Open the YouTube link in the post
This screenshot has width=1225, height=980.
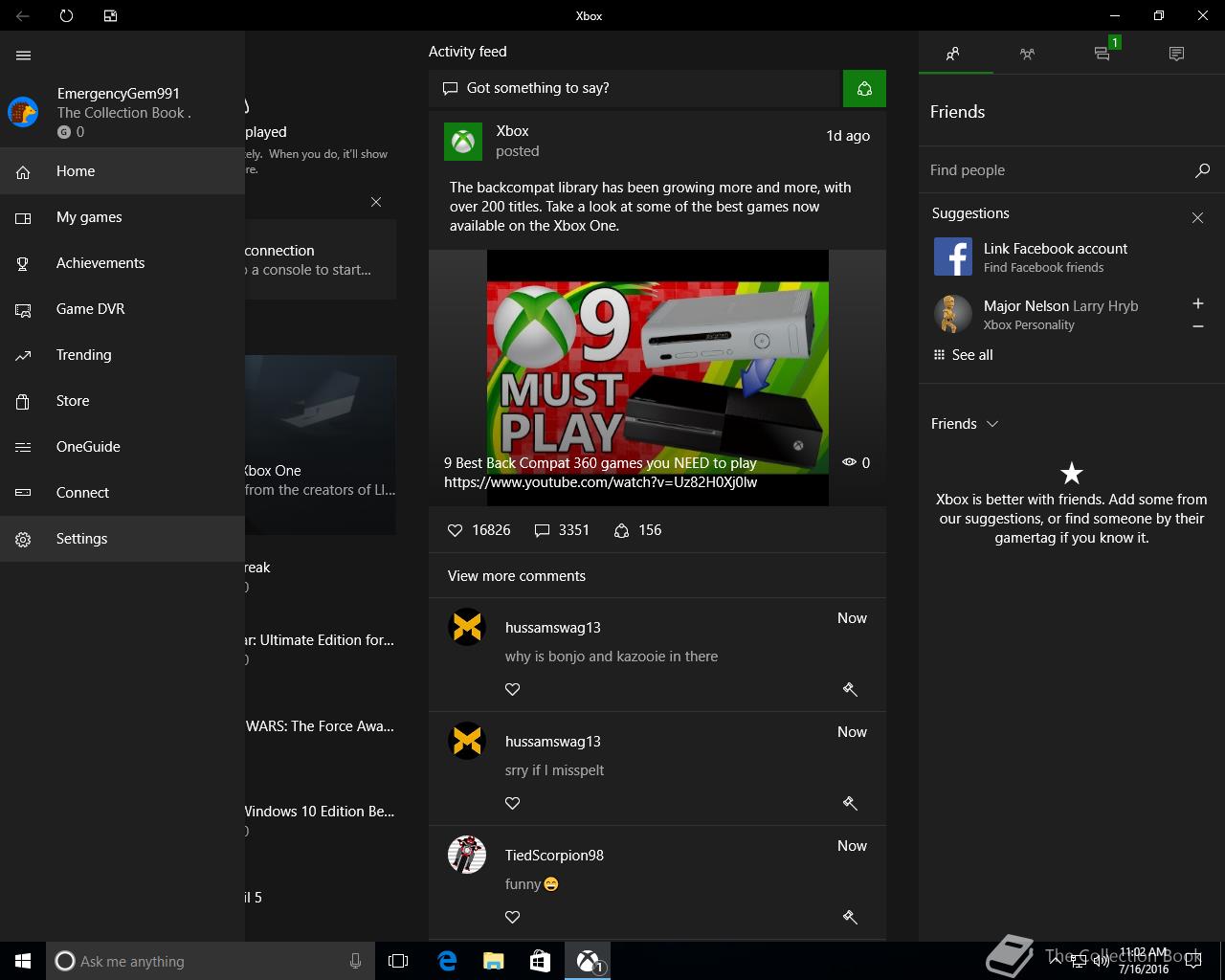[600, 482]
